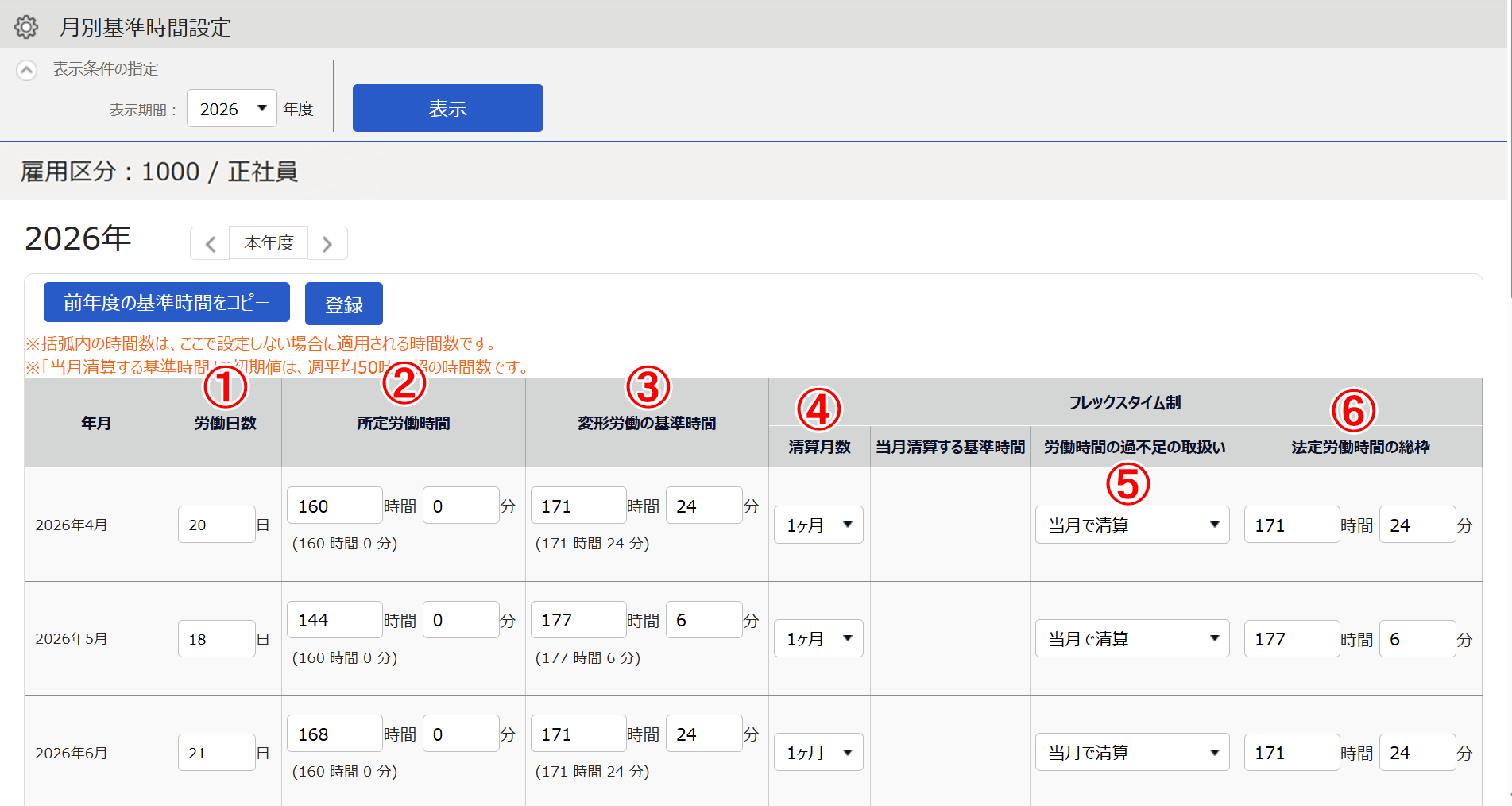Screen dimensions: 1512x806
Task: Select the 2026年5月 row label
Action: coord(72,639)
